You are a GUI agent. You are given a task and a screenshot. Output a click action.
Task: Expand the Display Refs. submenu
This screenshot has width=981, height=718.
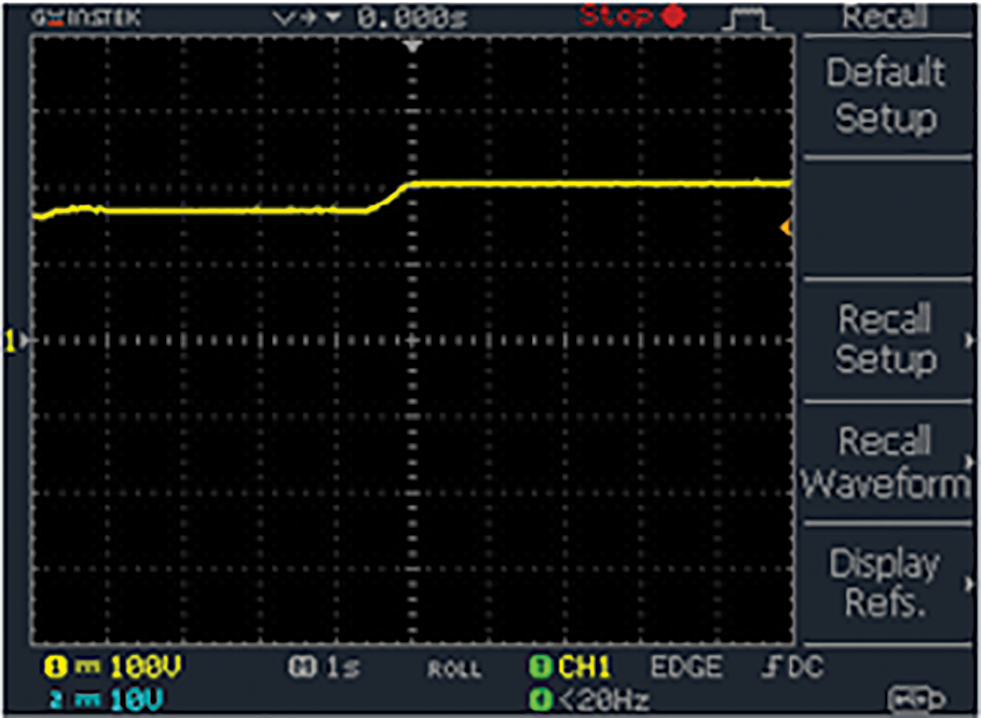tap(886, 583)
